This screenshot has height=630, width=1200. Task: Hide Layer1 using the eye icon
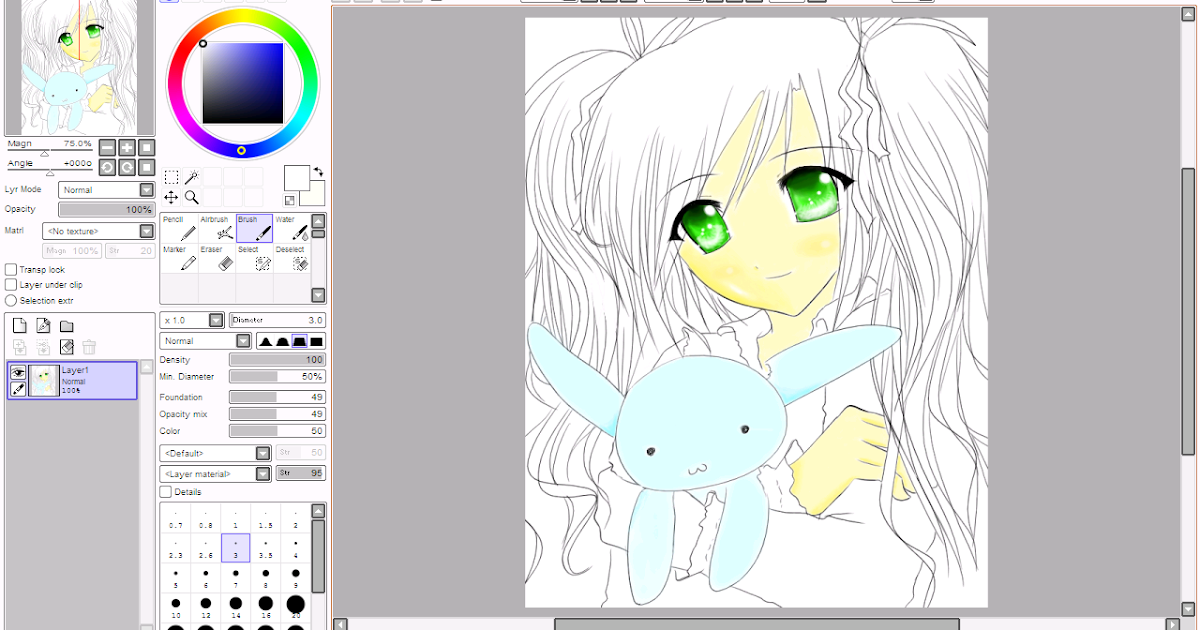coord(18,371)
